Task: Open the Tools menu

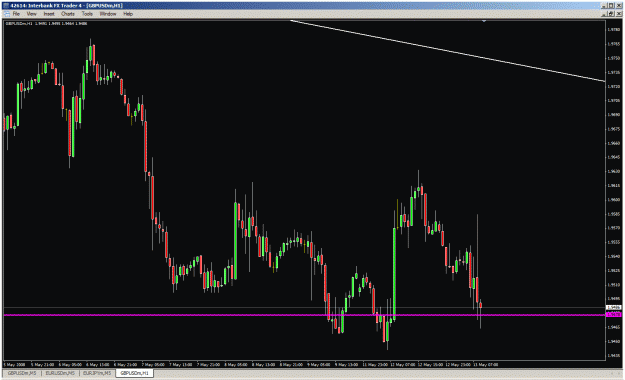Action: [87, 14]
